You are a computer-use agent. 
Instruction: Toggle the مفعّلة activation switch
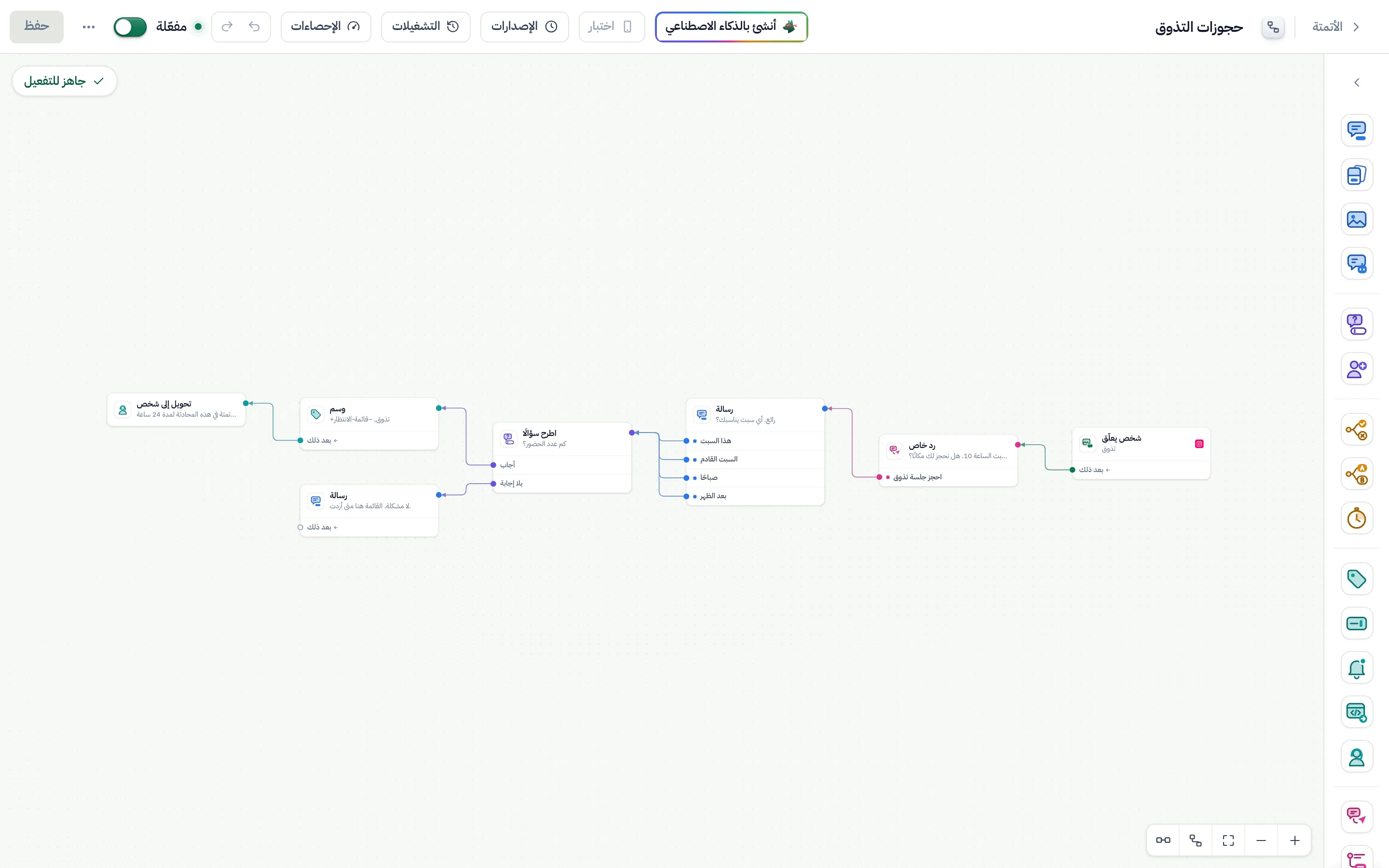130,27
